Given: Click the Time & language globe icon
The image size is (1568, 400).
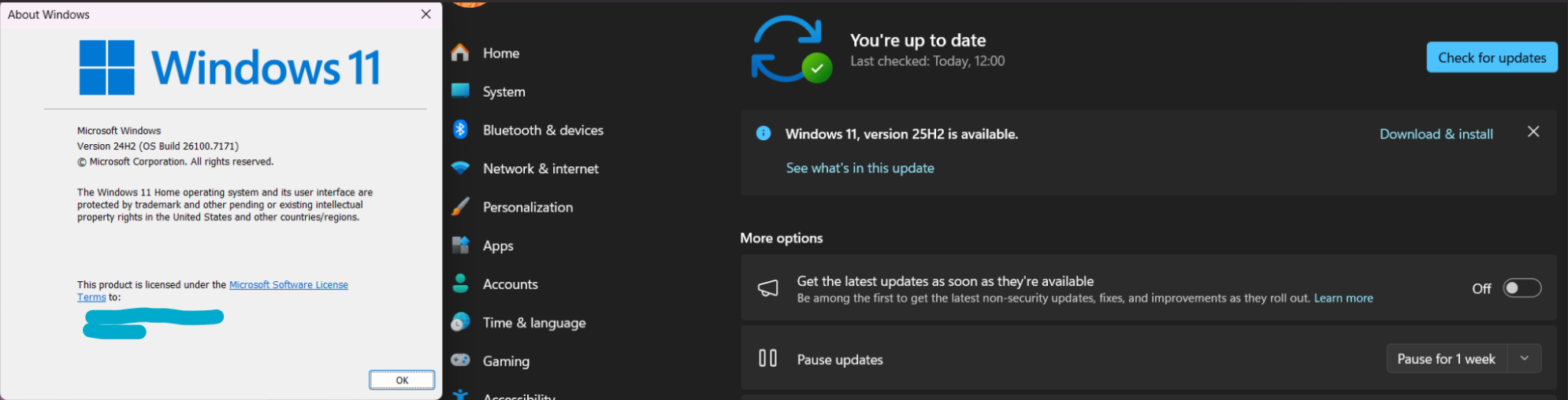Looking at the screenshot, I should 460,322.
